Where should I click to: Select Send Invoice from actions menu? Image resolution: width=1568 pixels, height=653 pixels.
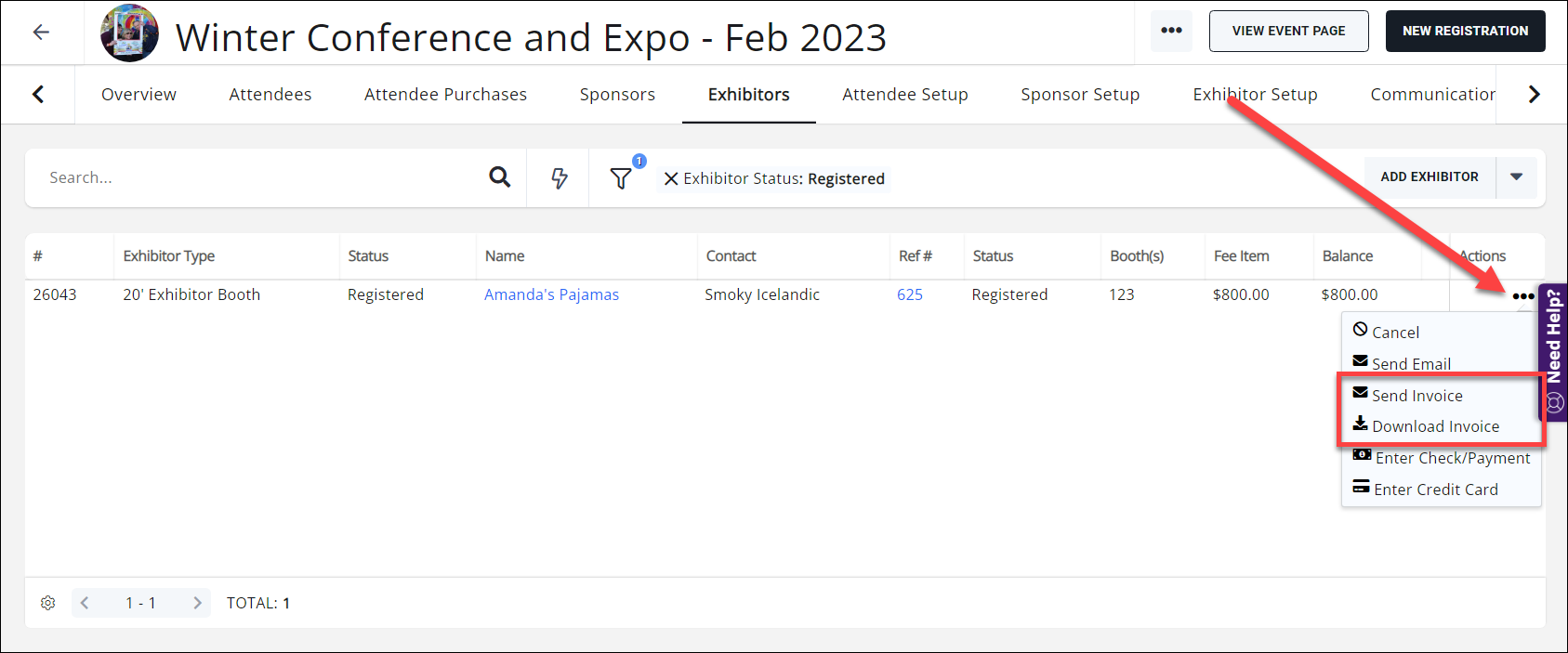tap(1416, 396)
